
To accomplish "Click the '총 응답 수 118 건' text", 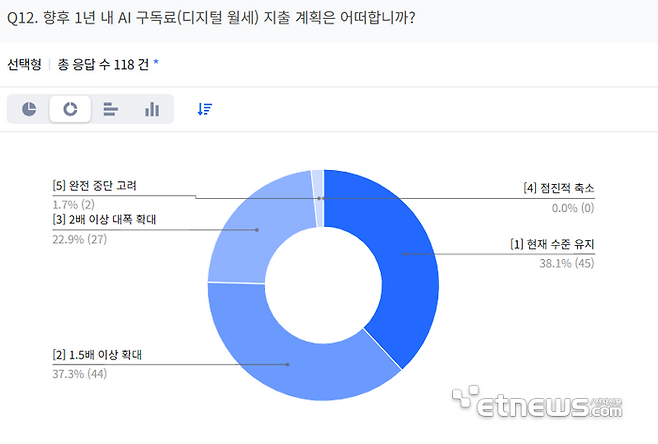I will tap(103, 64).
